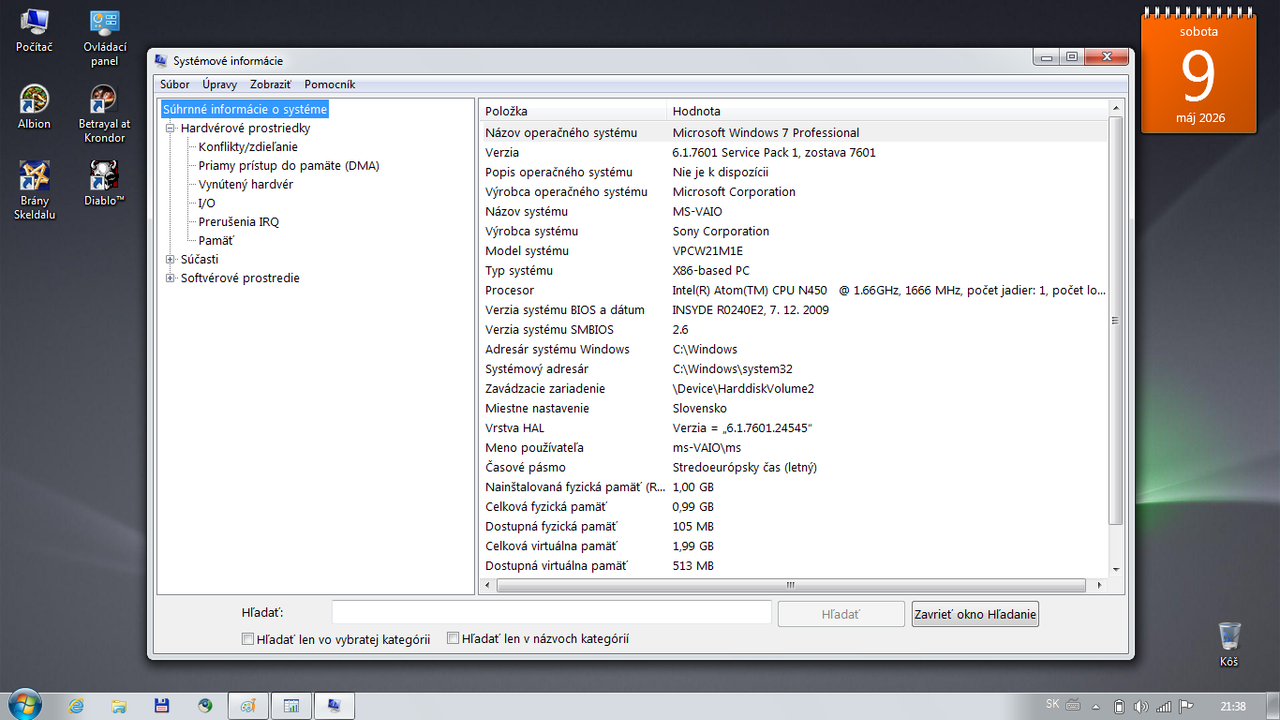Select the Procesor row
The width and height of the screenshot is (1280, 720).
click(793, 291)
